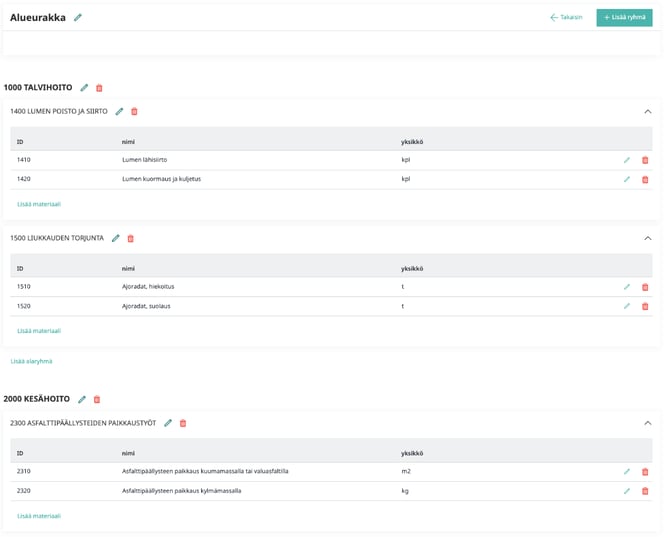Click the pencil icon next to Alueurakka title
The height and width of the screenshot is (537, 670).
coord(78,17)
